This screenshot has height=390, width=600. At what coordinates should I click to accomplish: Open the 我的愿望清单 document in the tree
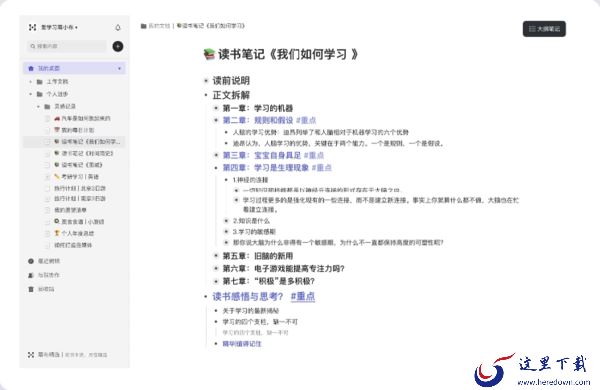pos(70,210)
